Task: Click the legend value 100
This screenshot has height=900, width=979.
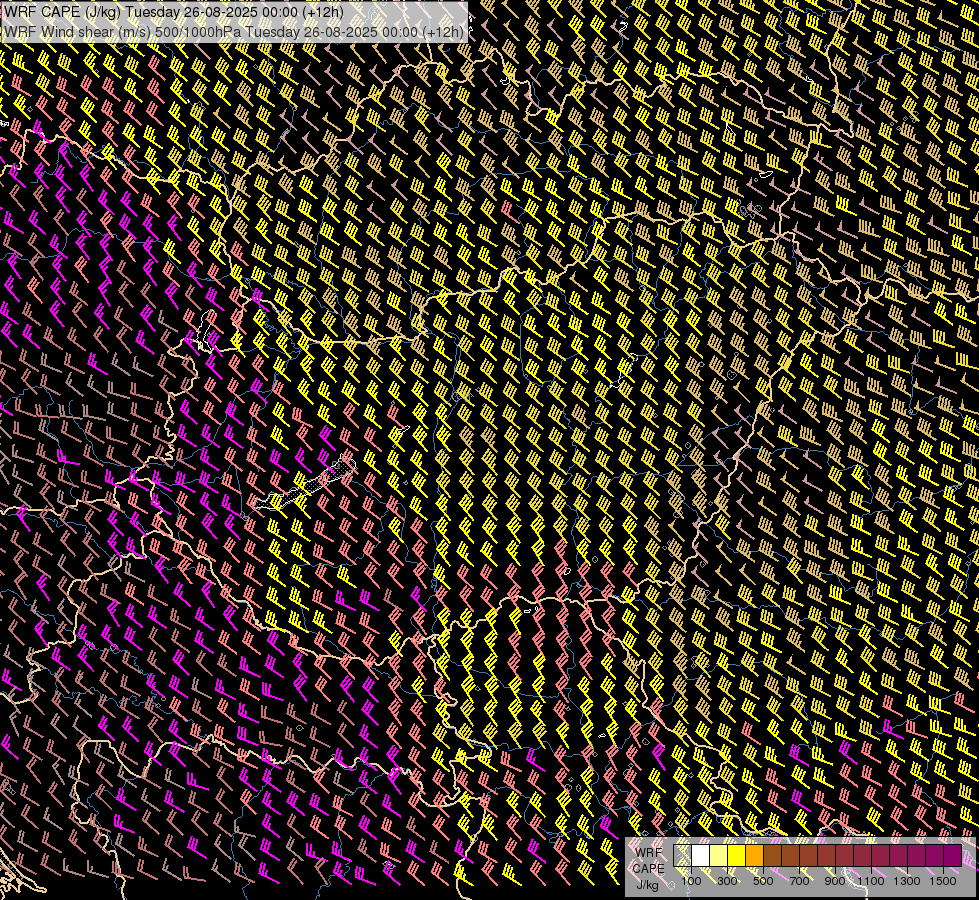Action: click(x=691, y=881)
